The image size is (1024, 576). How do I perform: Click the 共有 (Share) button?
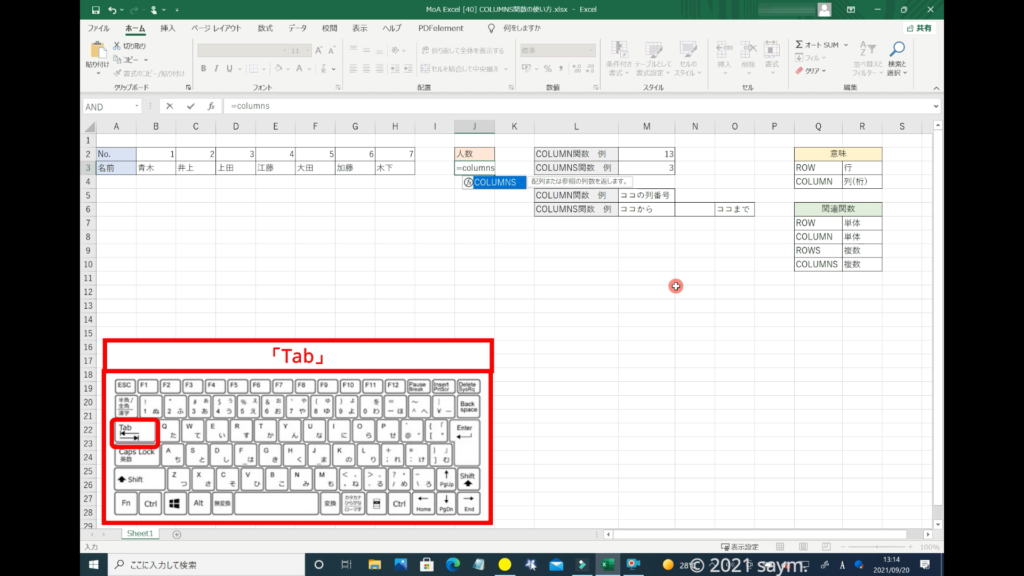click(x=918, y=28)
